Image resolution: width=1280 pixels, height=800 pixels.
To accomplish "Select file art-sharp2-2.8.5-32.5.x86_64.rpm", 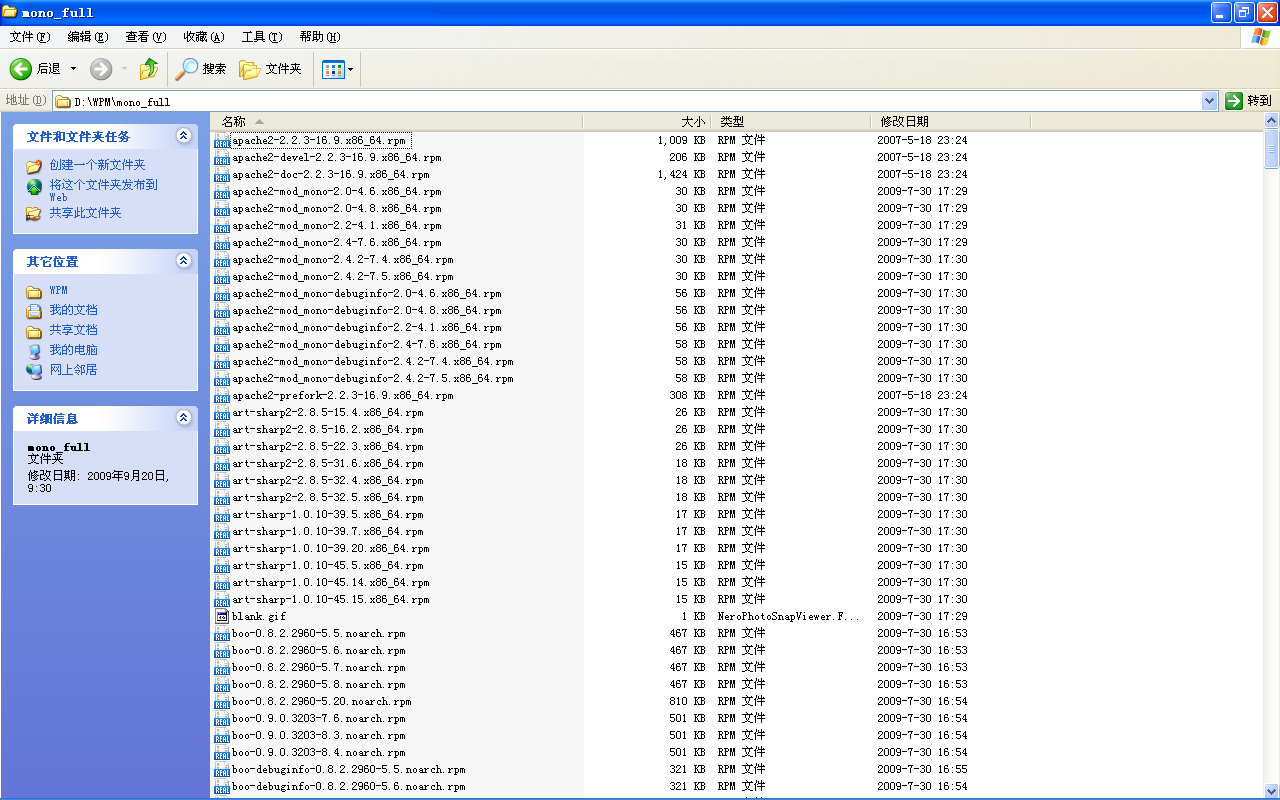I will [x=327, y=498].
